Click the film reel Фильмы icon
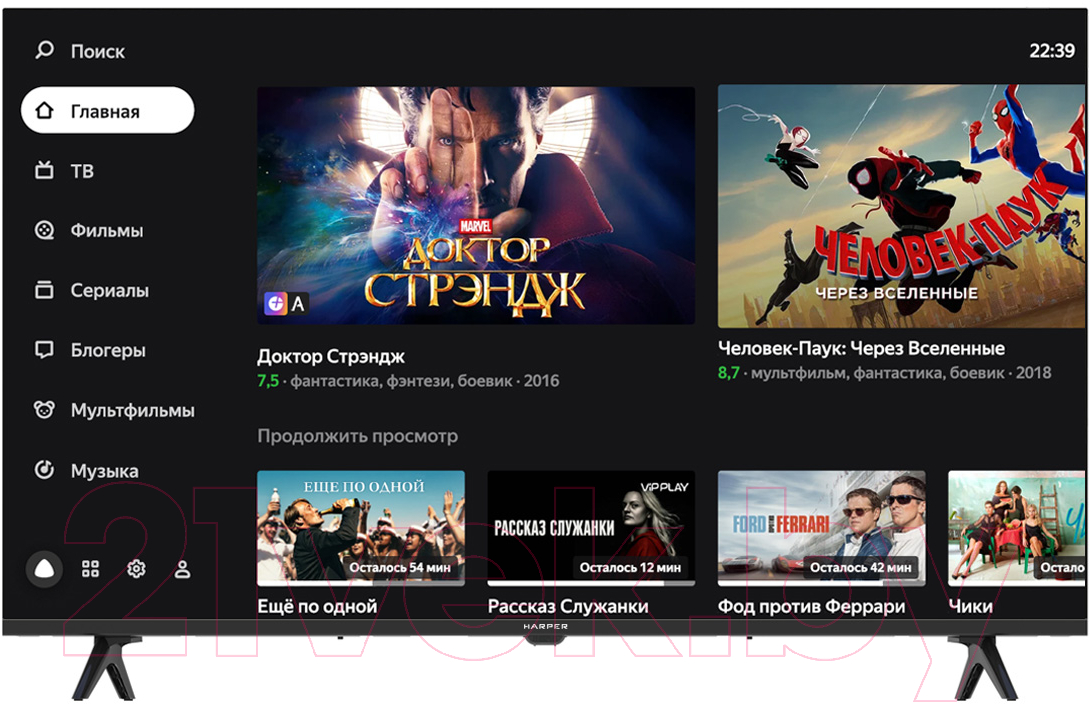Screen dimensions: 1090x704 tap(44, 230)
